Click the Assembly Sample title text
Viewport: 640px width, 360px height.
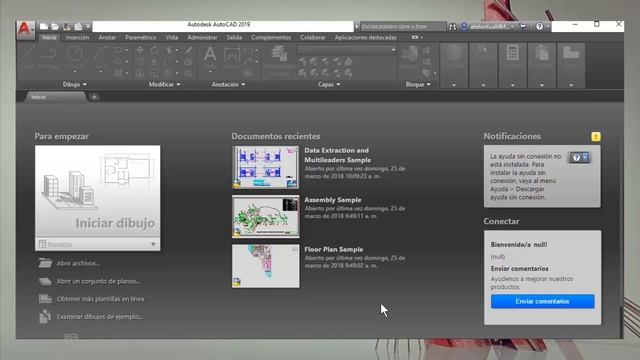click(333, 200)
